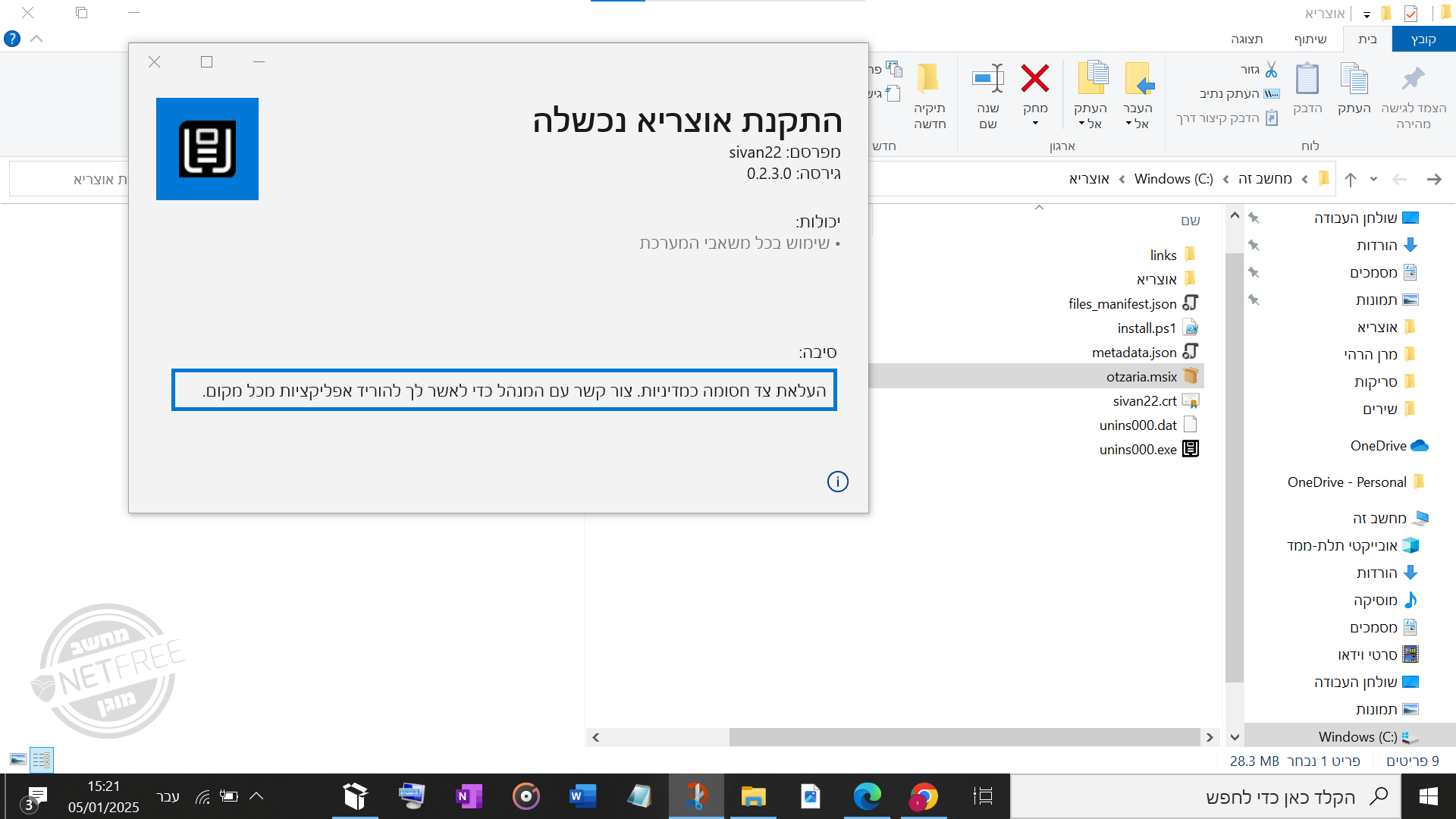Open Videos (סרטי וידאו) in navigation pane
Image resolution: width=1456 pixels, height=819 pixels.
[1378, 654]
